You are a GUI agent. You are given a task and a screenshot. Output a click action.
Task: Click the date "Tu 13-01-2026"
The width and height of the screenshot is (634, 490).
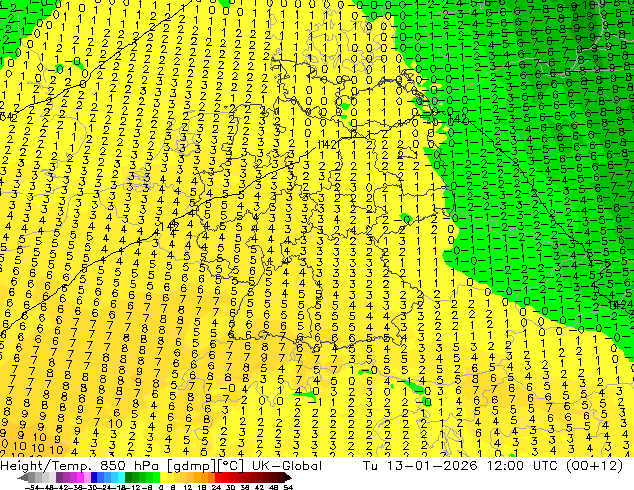click(420, 466)
